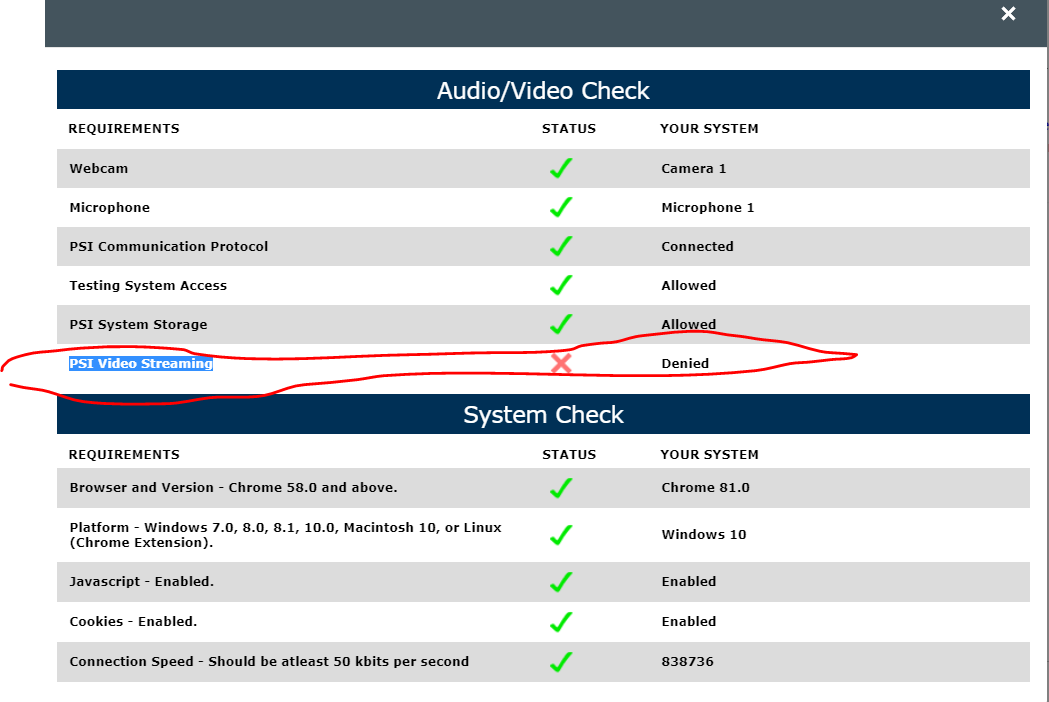The image size is (1049, 702).
Task: Click Allowed in Testing System Access row
Action: coord(688,286)
